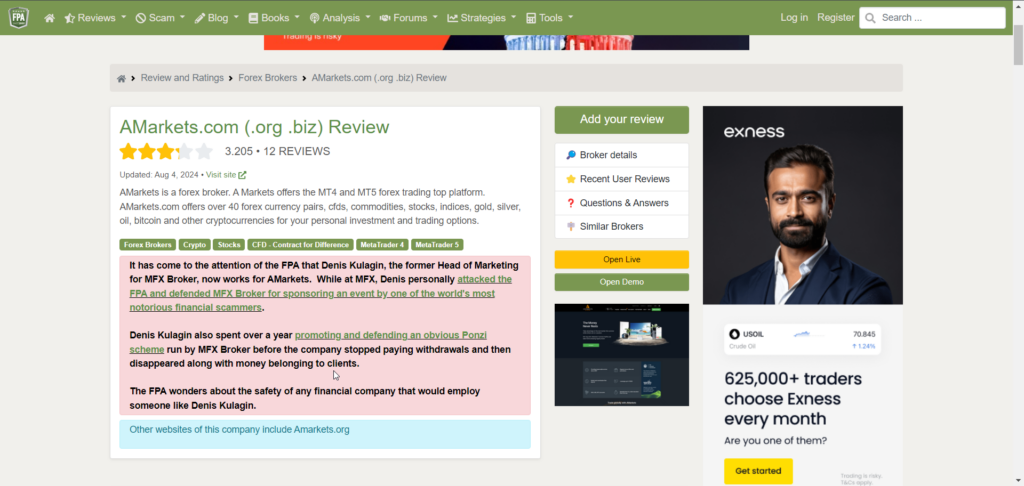Jump to Questions & Answers section
The image size is (1024, 486).
[x=622, y=203]
